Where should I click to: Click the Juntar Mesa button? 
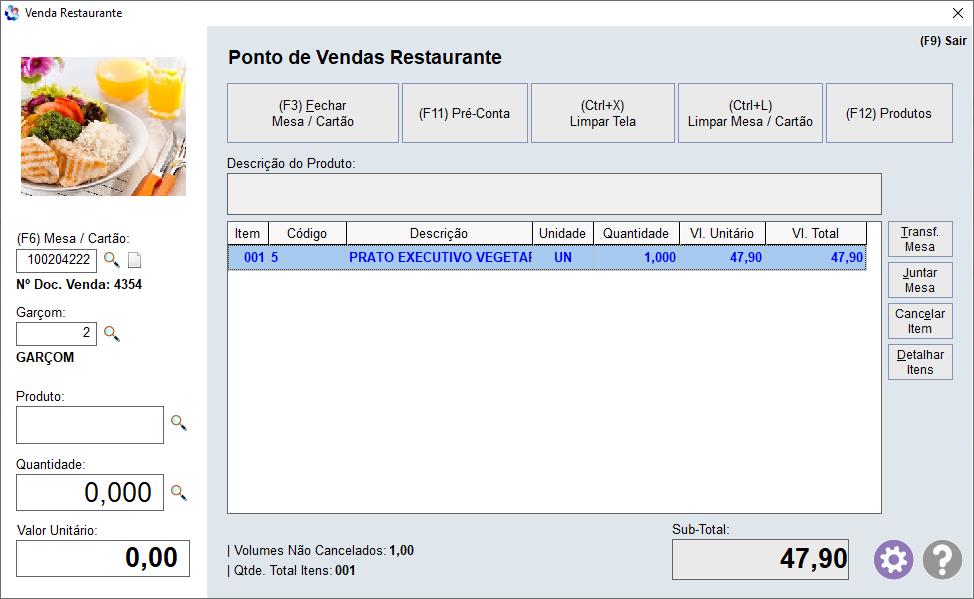[x=919, y=280]
